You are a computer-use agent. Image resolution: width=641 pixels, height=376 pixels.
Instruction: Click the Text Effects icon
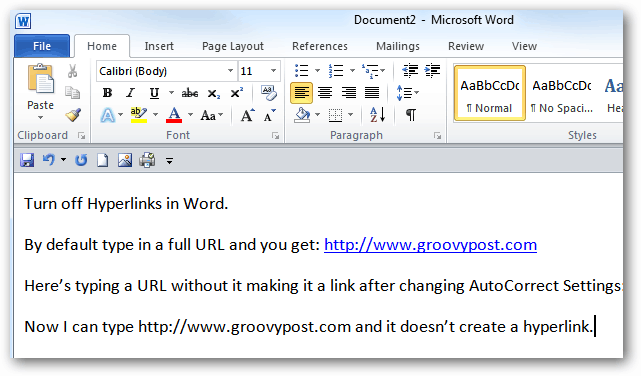(108, 115)
